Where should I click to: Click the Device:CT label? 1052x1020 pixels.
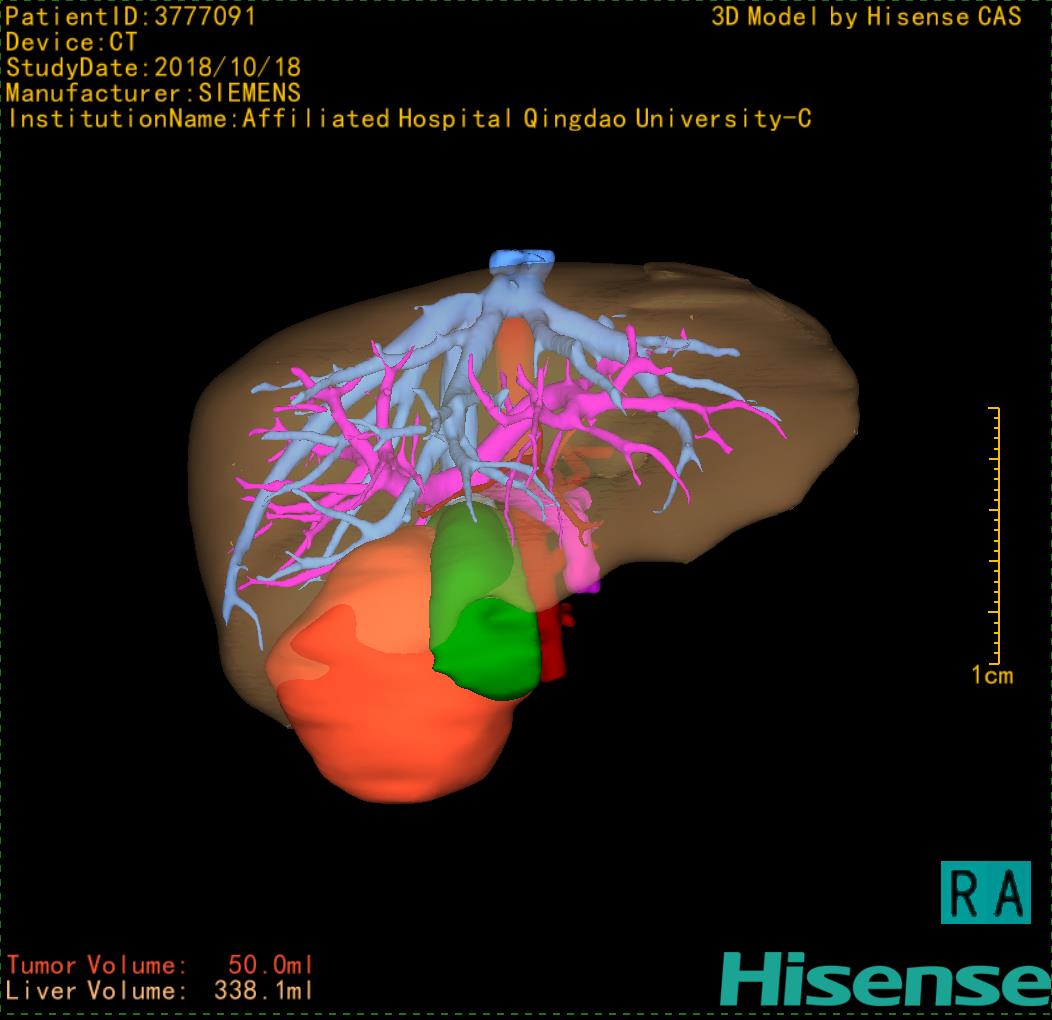(x=71, y=42)
